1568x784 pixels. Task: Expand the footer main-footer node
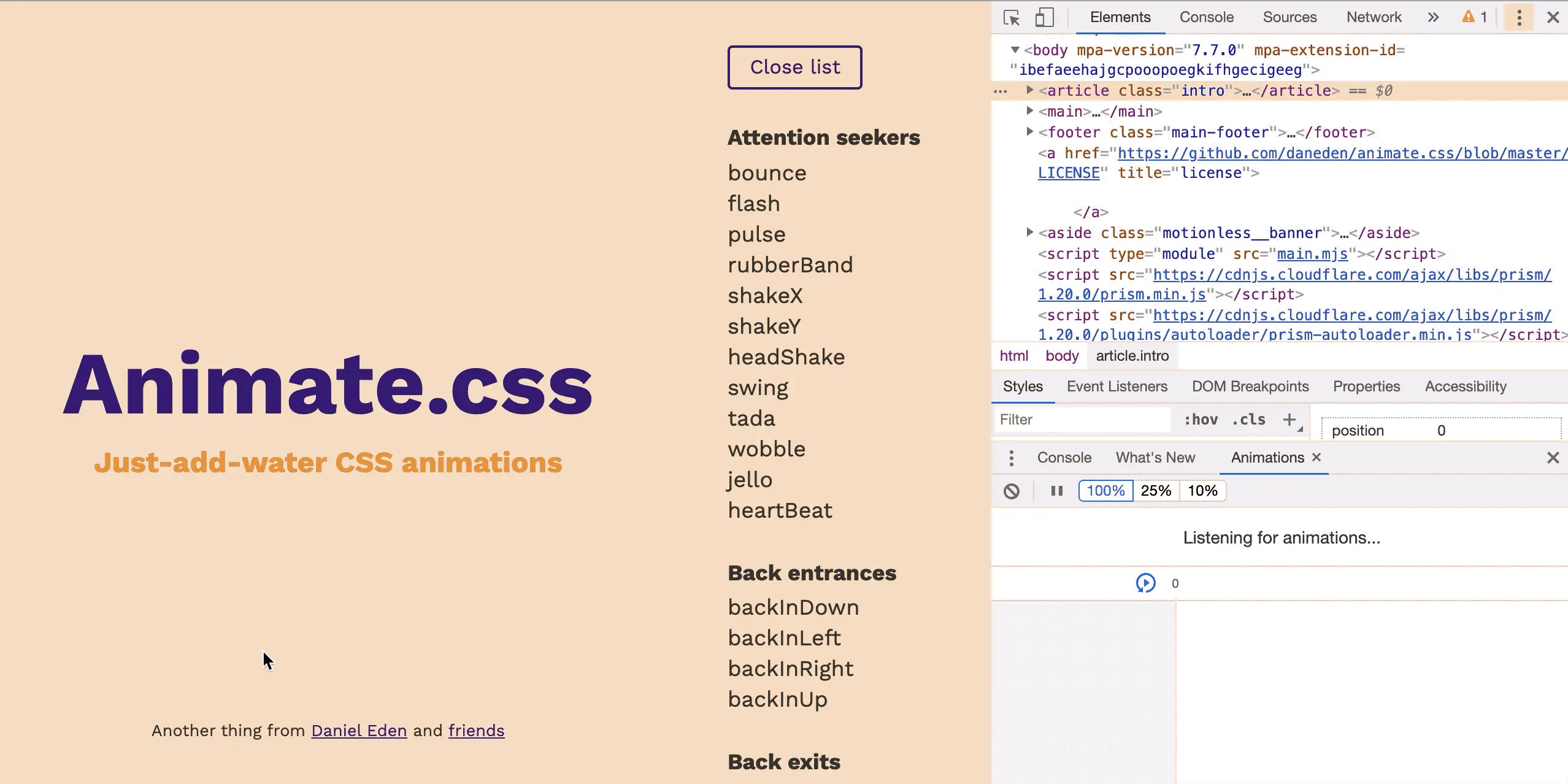pyautogui.click(x=1030, y=132)
